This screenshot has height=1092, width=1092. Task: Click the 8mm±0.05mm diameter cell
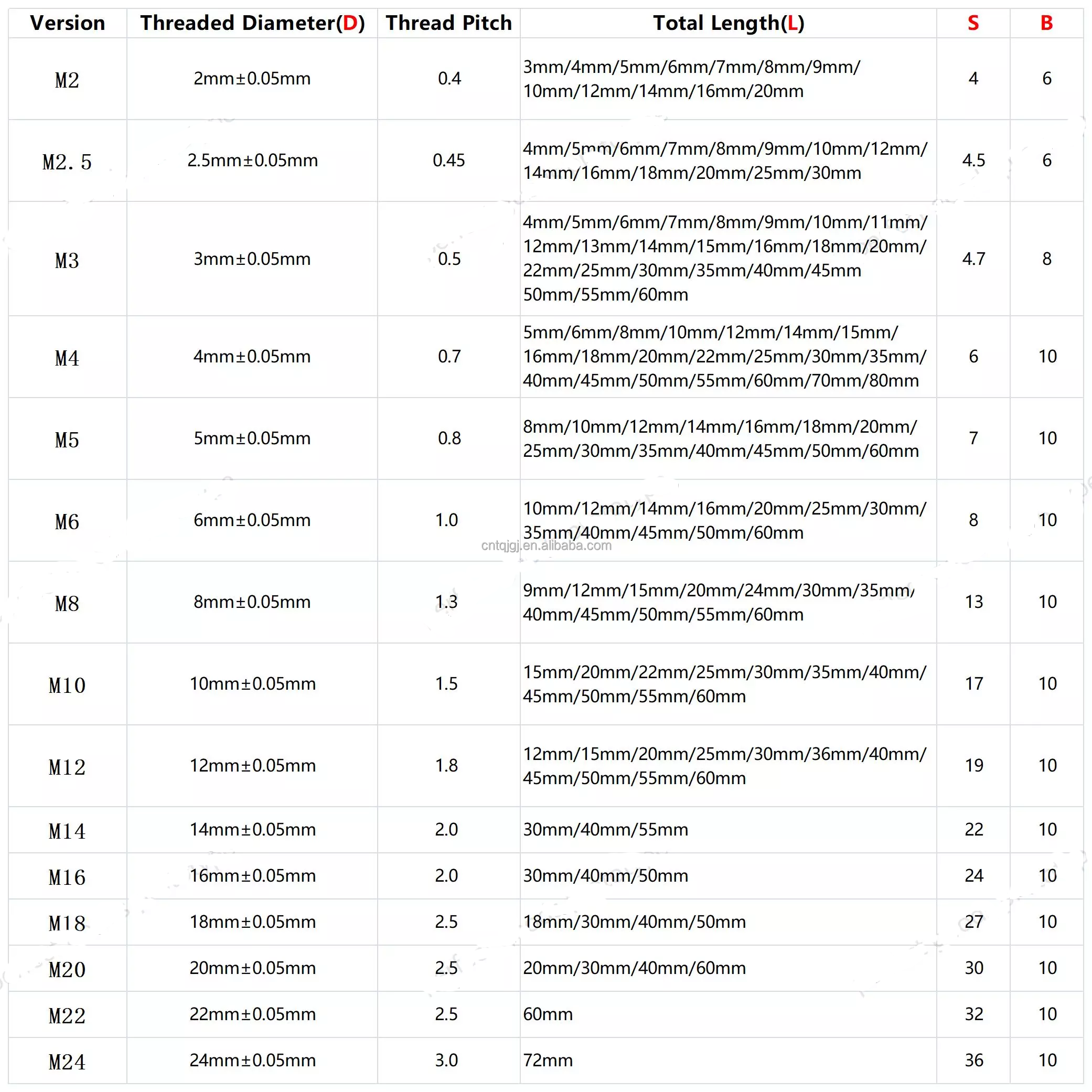[252, 602]
